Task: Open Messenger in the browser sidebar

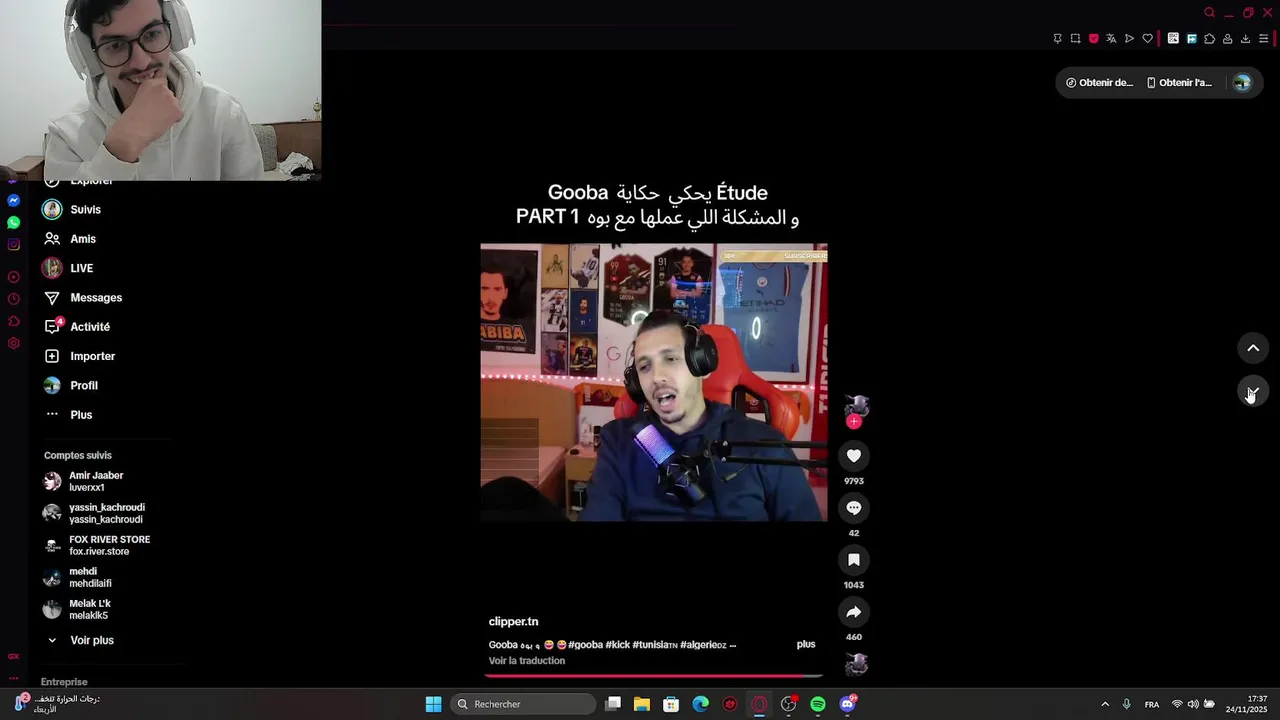Action: point(13,201)
